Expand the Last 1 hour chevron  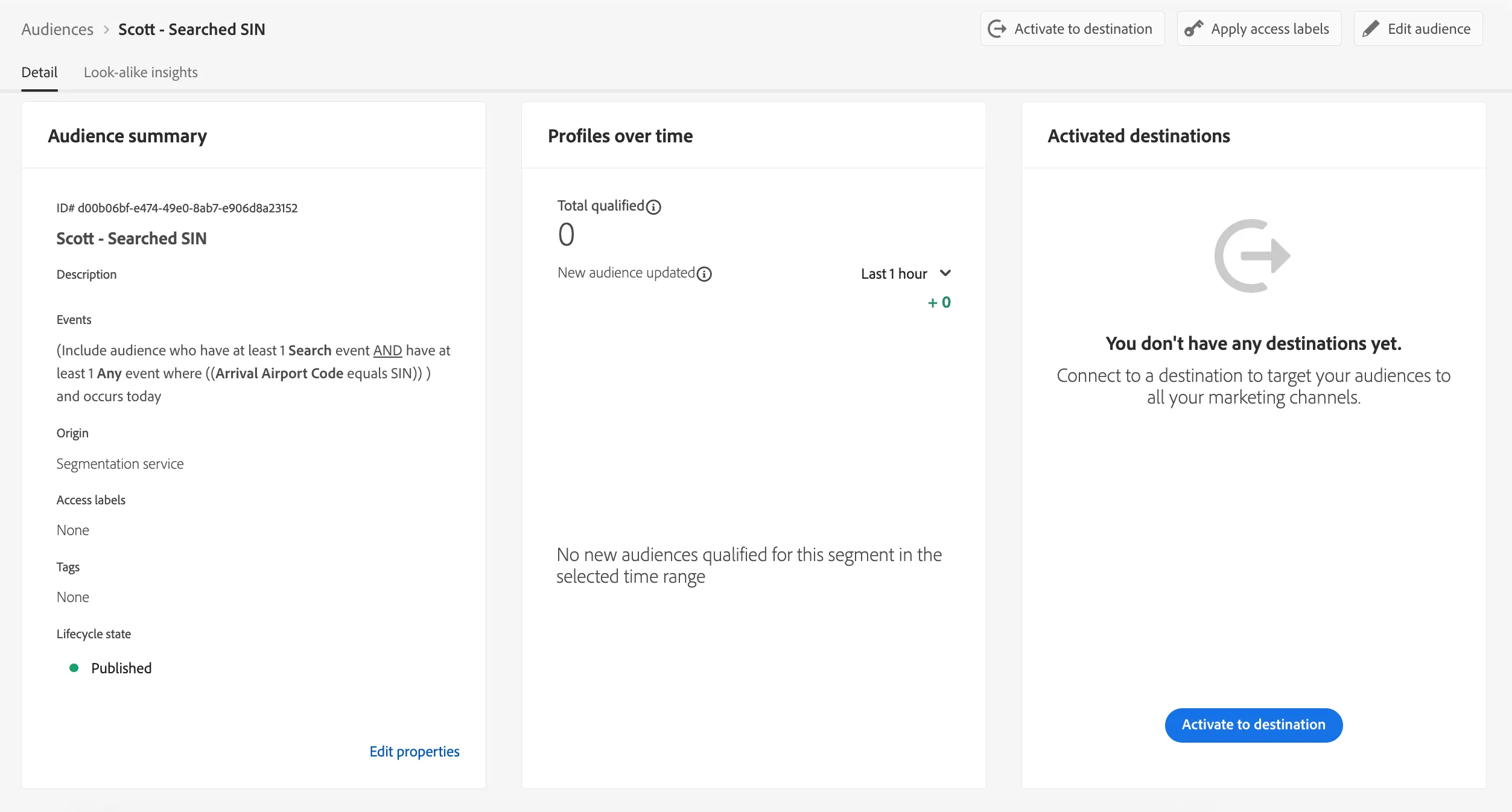click(x=945, y=273)
